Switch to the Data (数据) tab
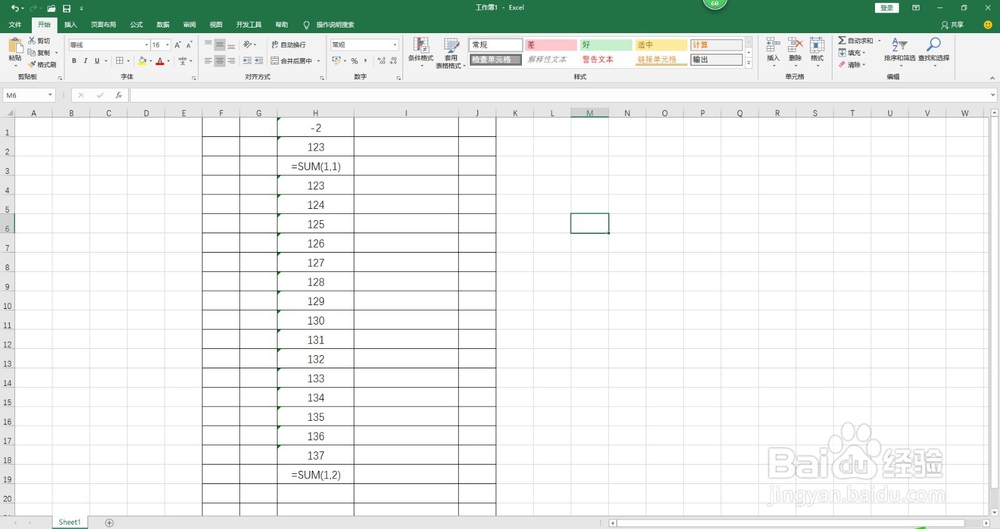Image resolution: width=1000 pixels, height=529 pixels. click(x=163, y=25)
